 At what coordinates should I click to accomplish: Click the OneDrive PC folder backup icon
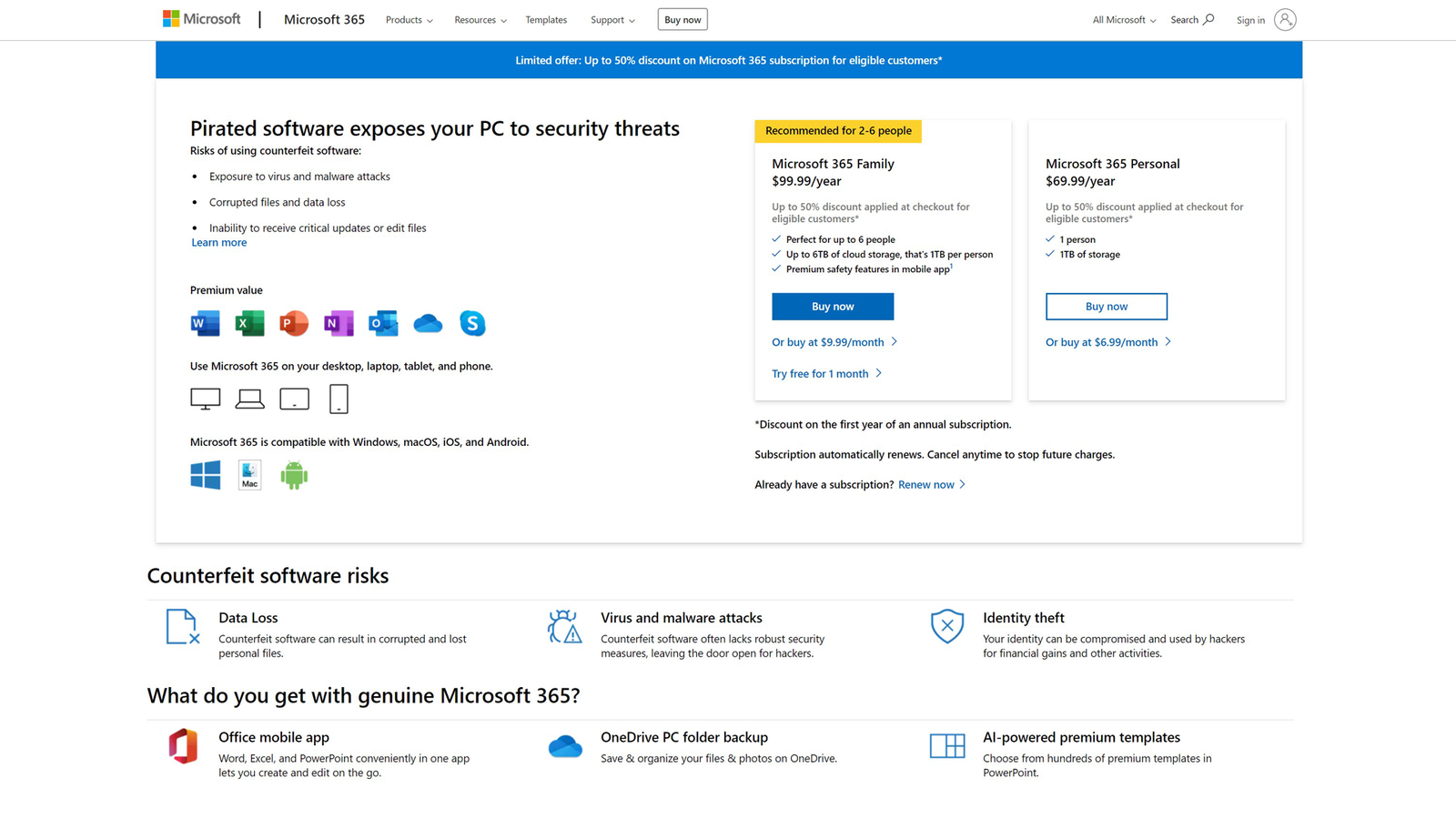tap(565, 746)
